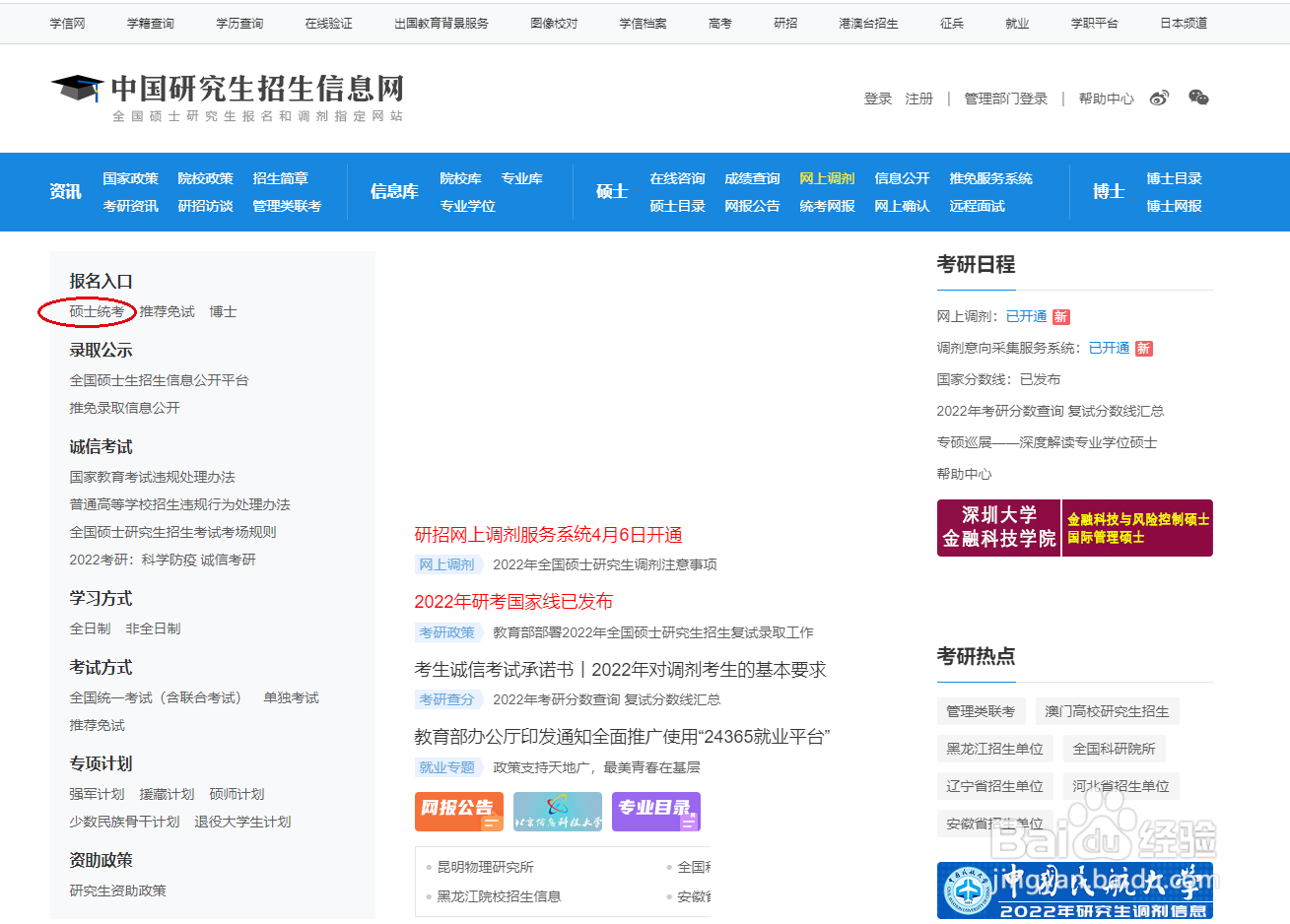Select the 考研政策 tag label

point(446,632)
